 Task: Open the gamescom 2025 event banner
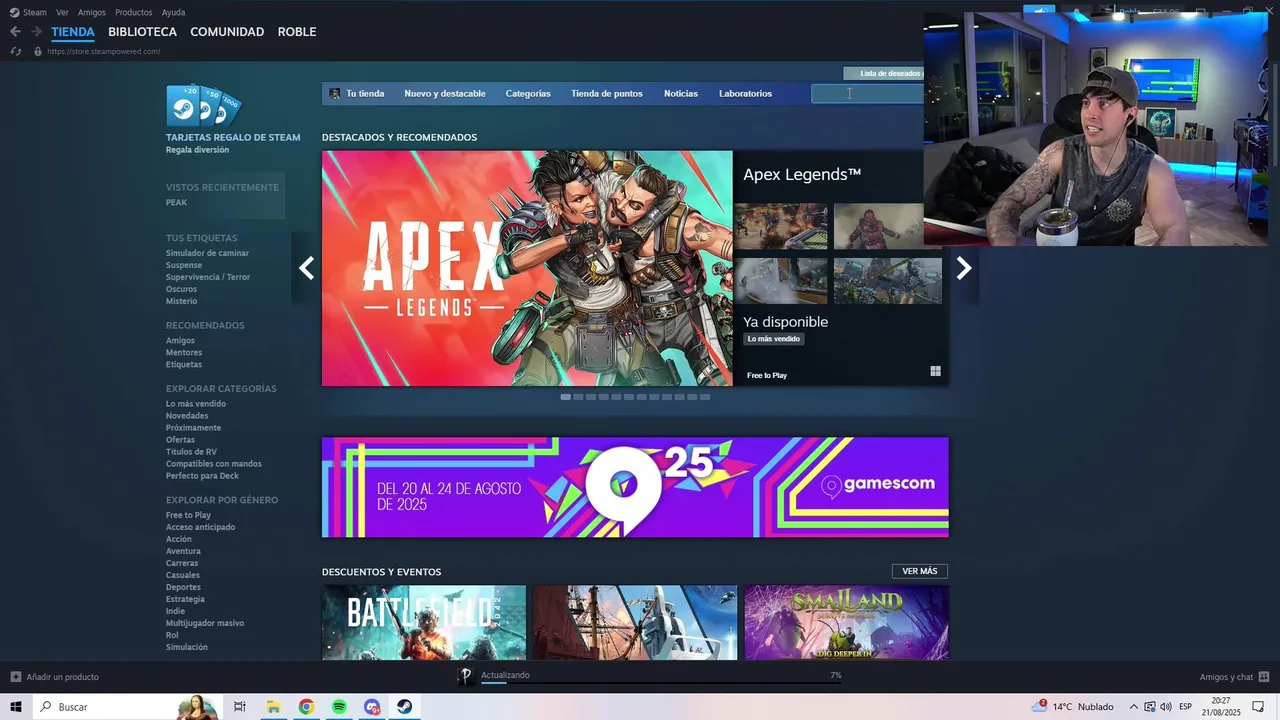click(635, 487)
